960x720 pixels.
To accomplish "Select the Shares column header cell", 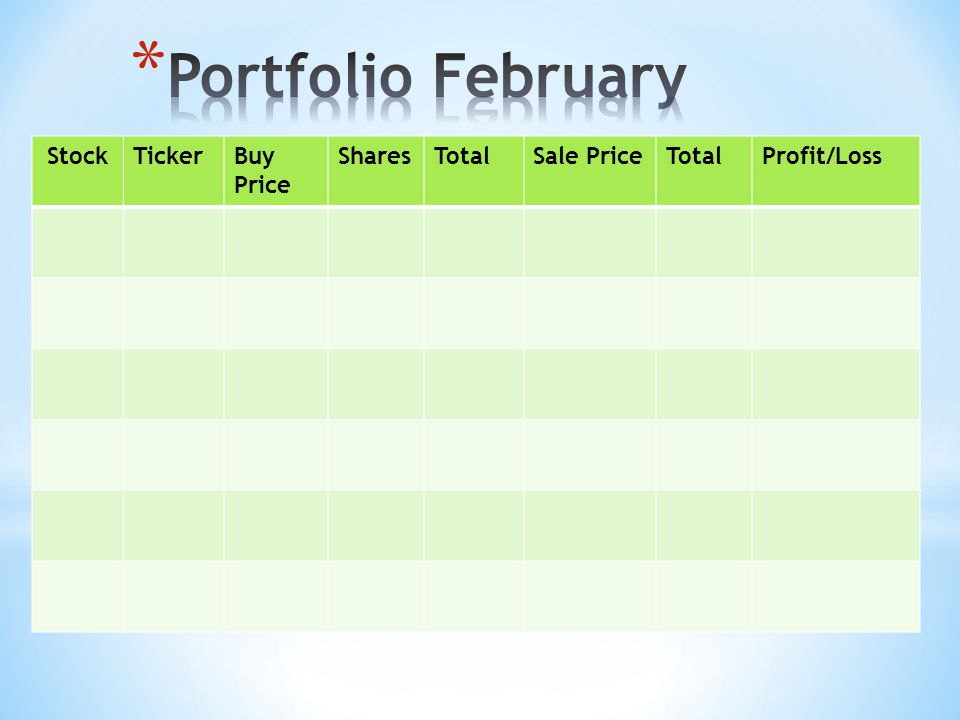I will (375, 171).
